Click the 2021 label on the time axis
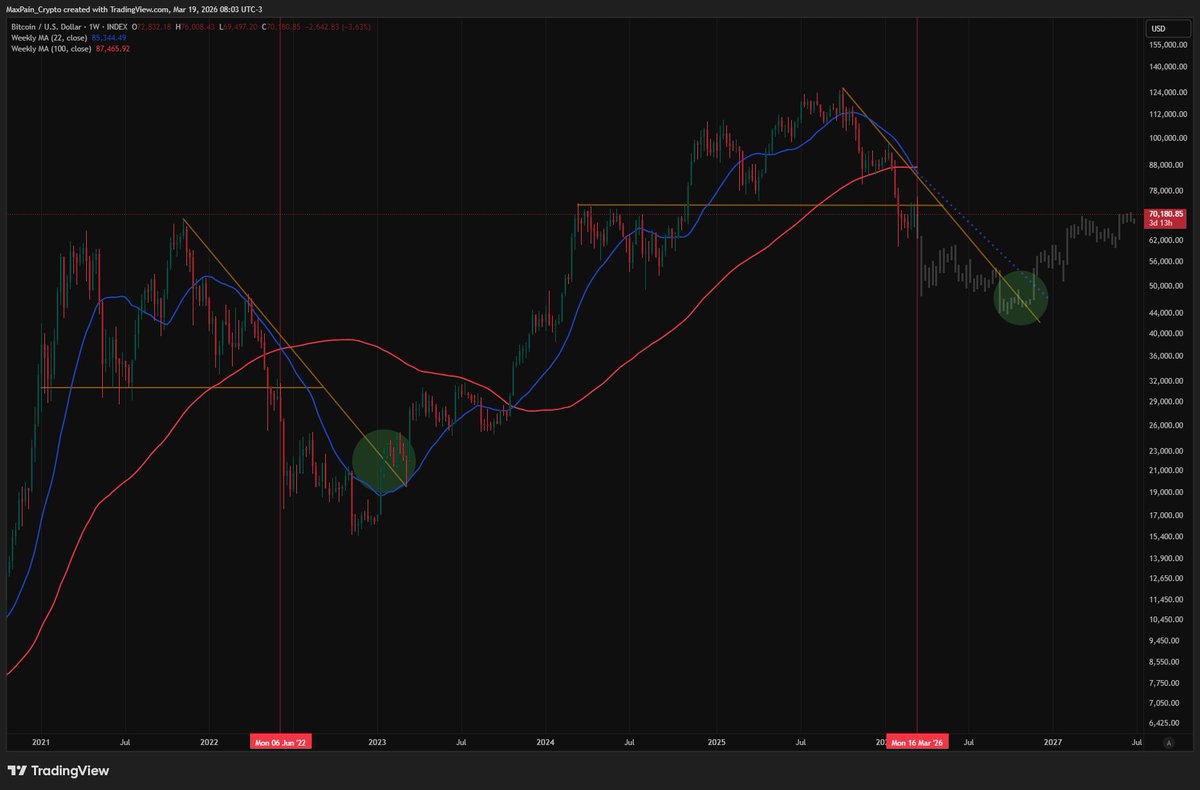 click(41, 743)
